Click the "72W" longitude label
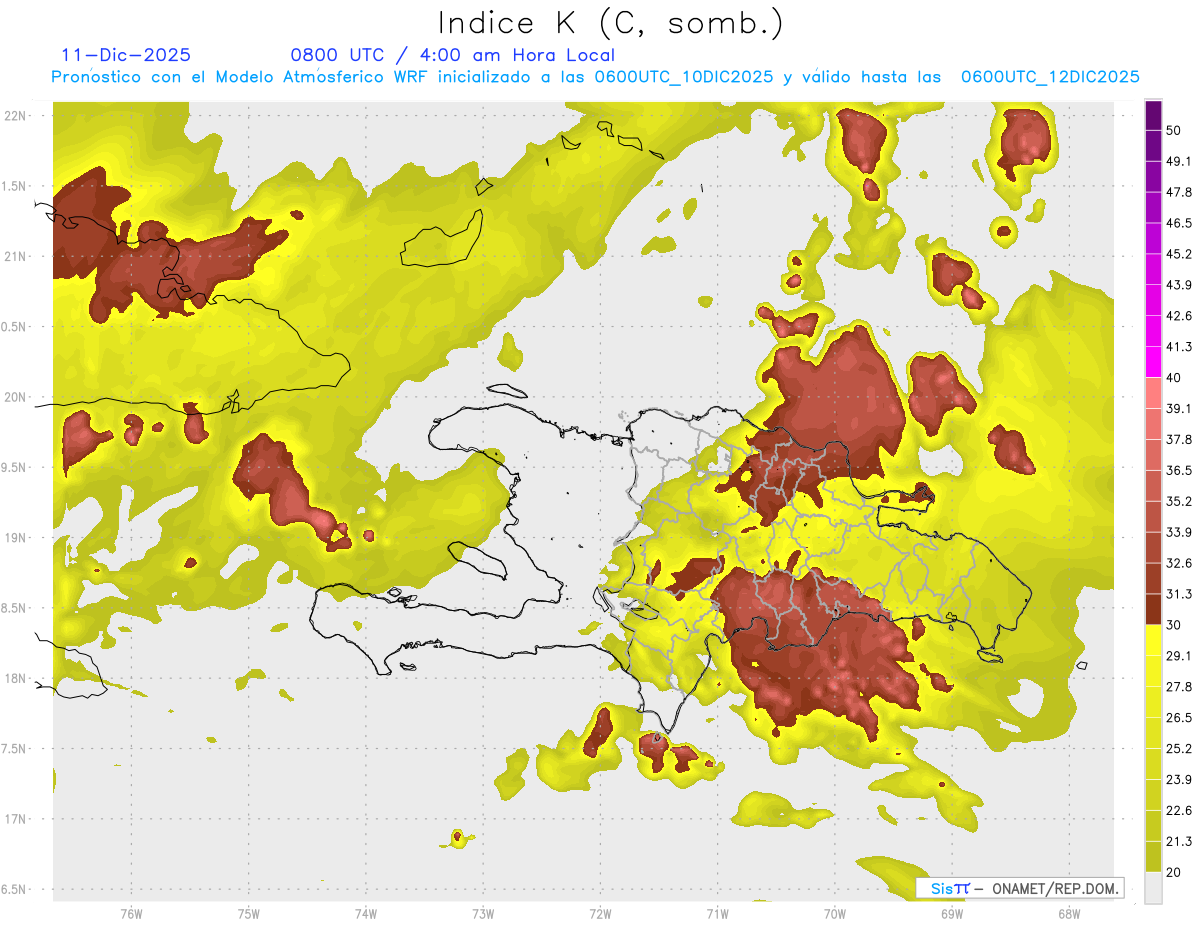The height and width of the screenshot is (927, 1200). click(x=600, y=914)
